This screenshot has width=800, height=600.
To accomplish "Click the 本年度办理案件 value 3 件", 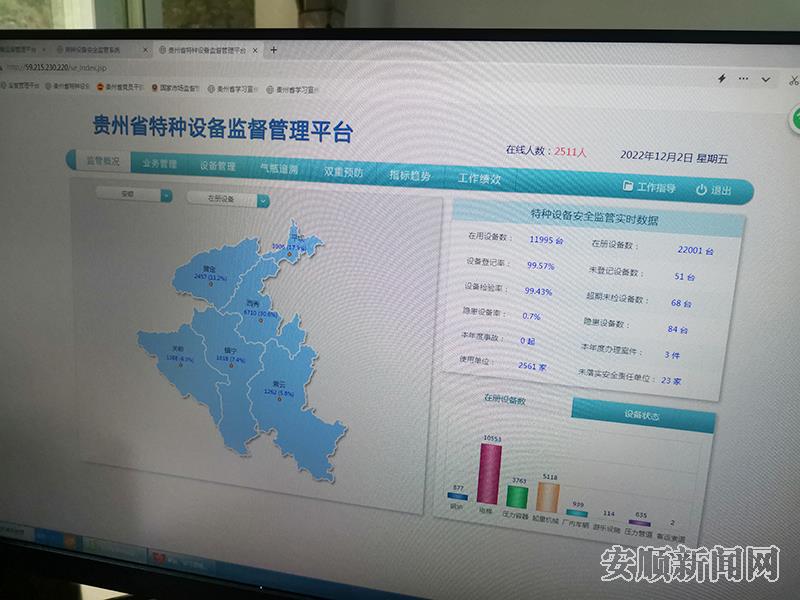I will 672,355.
